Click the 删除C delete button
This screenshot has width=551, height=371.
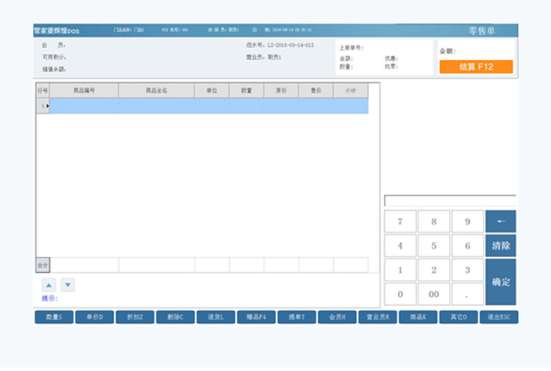[175, 317]
